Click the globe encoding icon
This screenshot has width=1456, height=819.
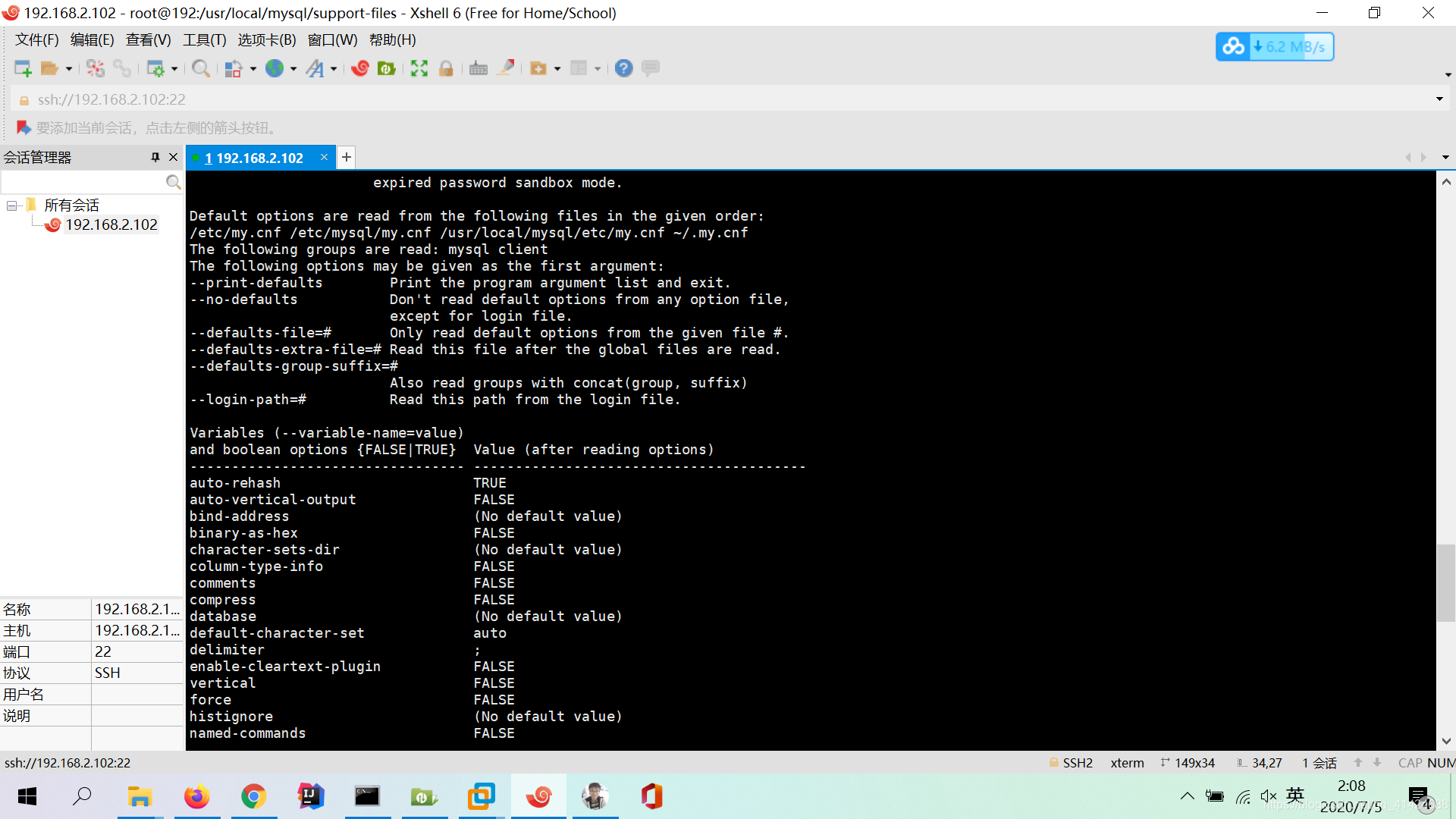(x=275, y=68)
